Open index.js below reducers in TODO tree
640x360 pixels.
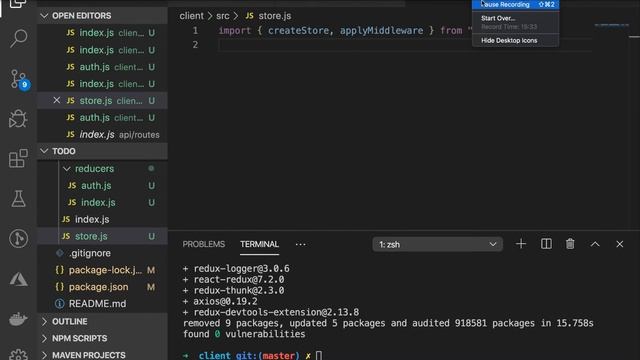click(102, 219)
